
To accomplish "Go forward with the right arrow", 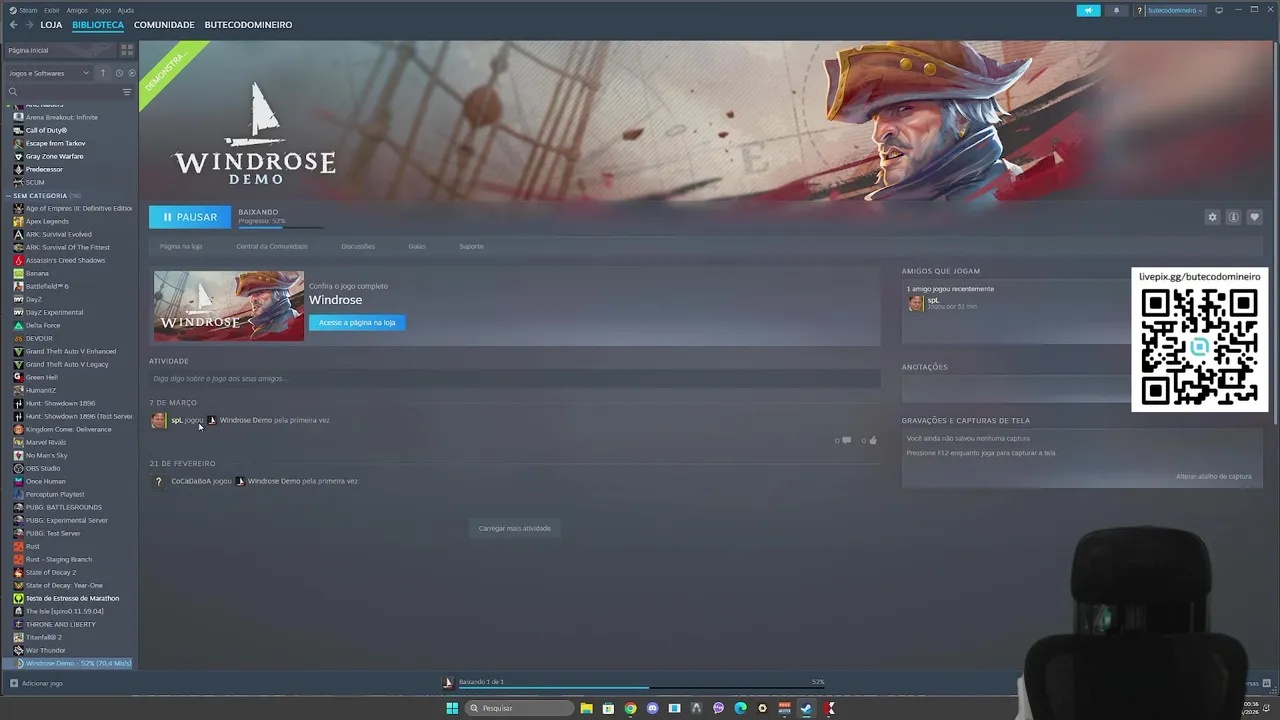I will coord(29,25).
